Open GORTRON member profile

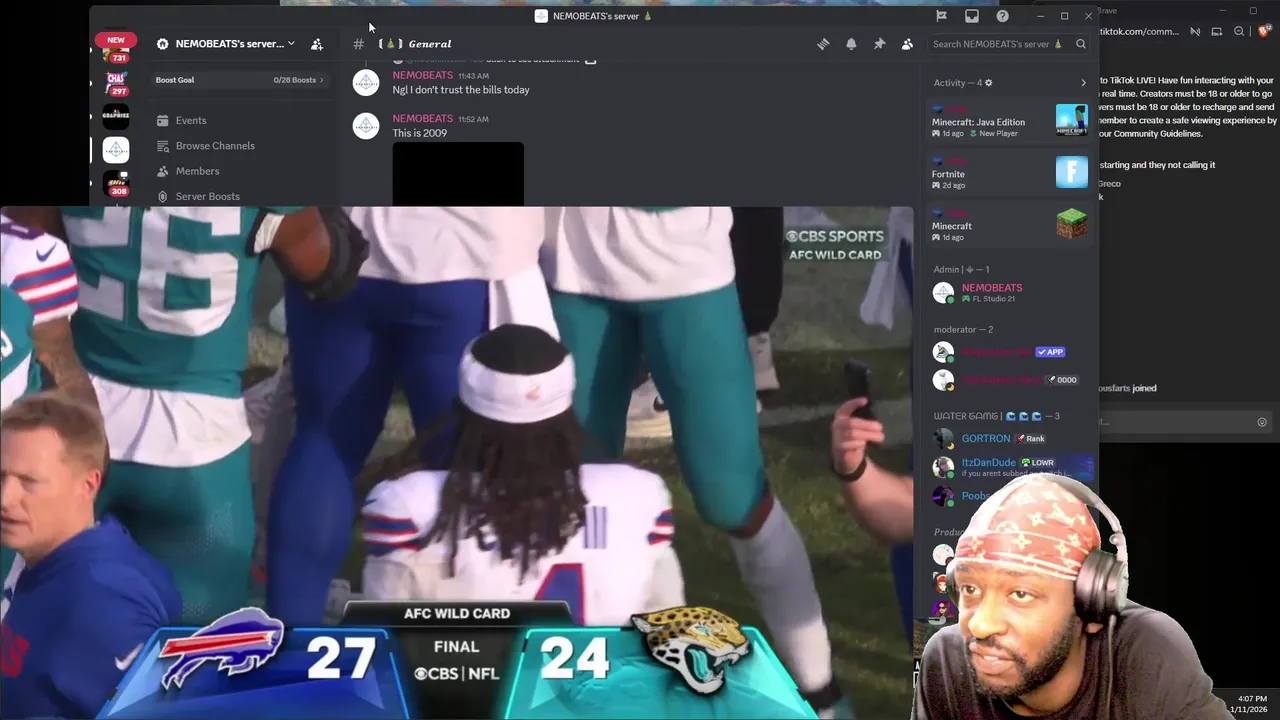pyautogui.click(x=1009, y=438)
